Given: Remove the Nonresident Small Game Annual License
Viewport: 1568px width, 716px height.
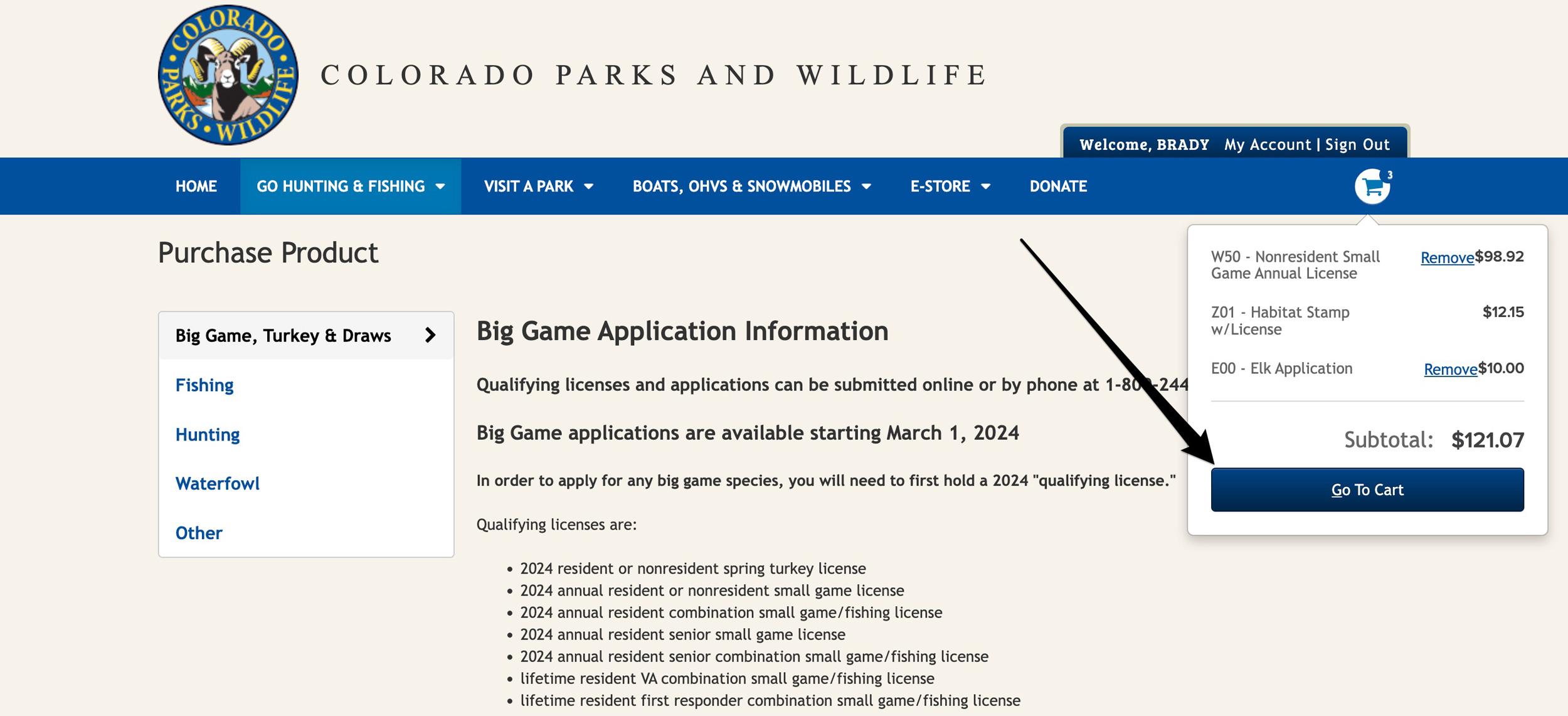Looking at the screenshot, I should 1447,257.
